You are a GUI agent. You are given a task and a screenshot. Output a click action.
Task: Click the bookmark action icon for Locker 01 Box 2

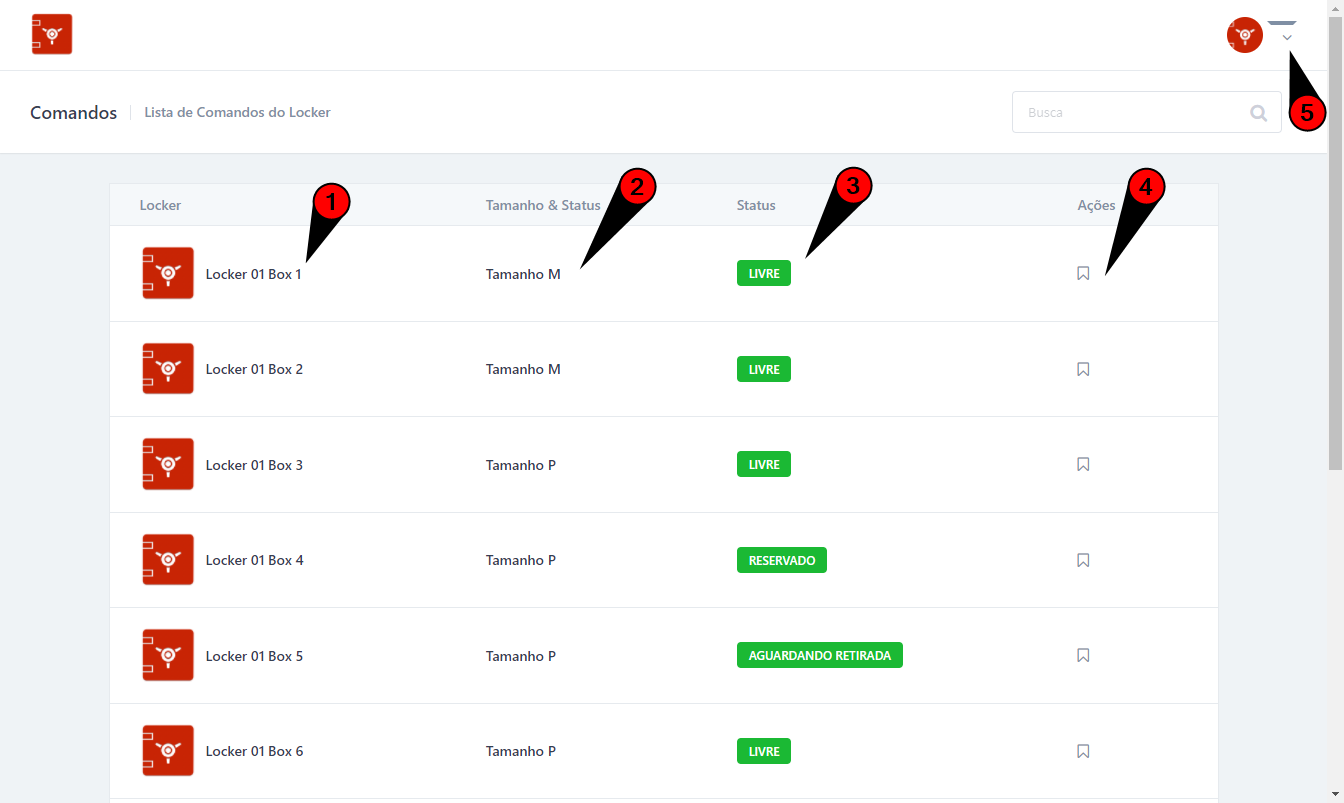click(1083, 369)
